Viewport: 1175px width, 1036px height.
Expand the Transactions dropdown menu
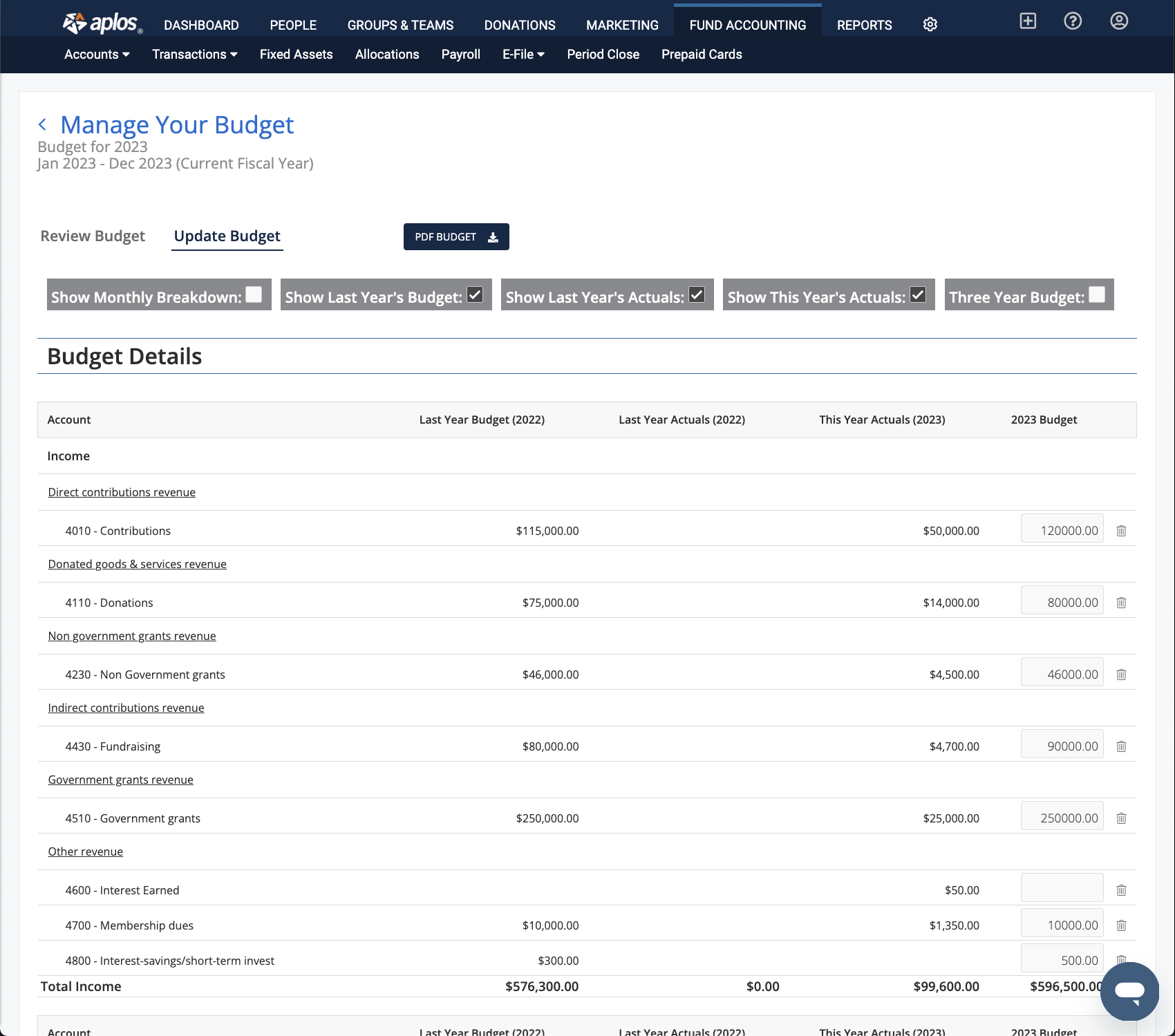pos(194,55)
